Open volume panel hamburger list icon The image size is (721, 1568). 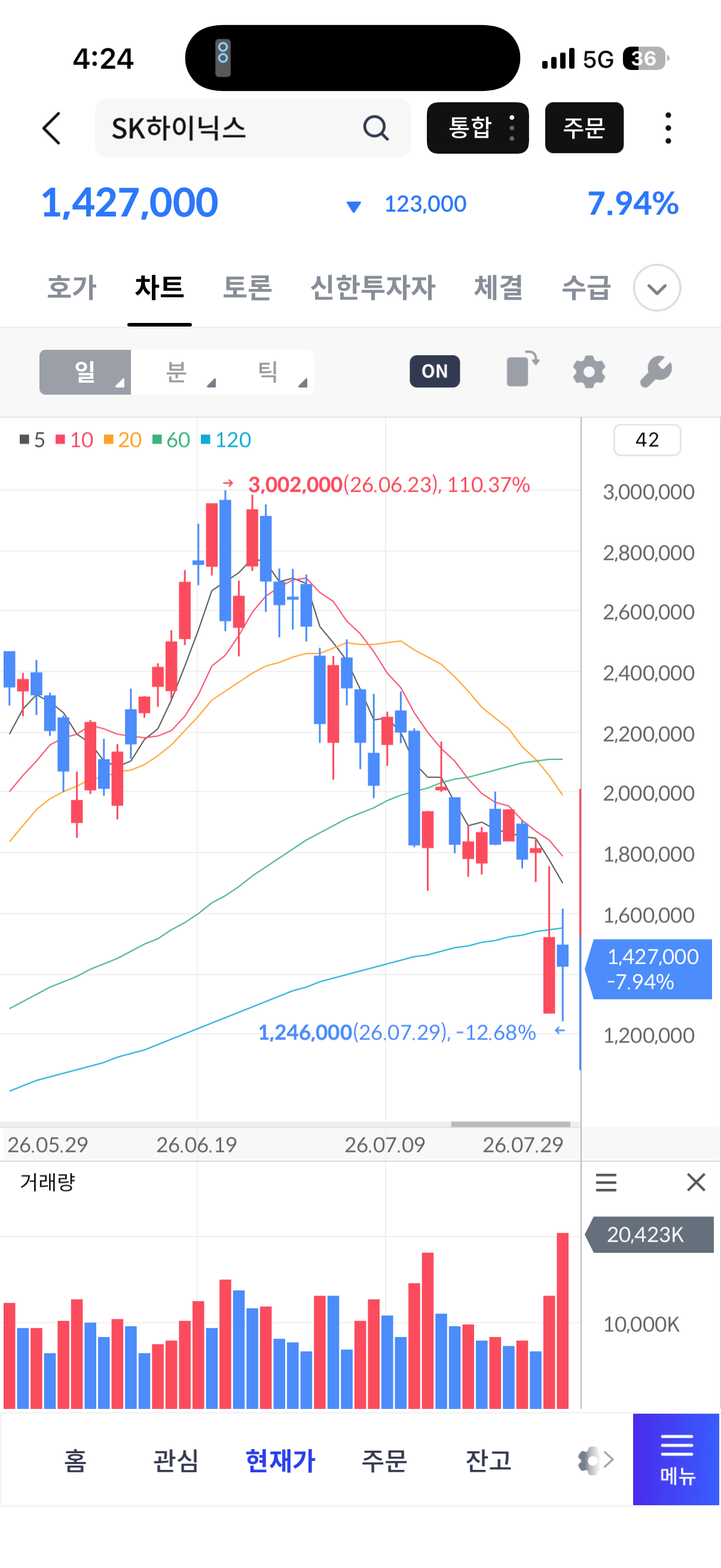coord(606,1183)
